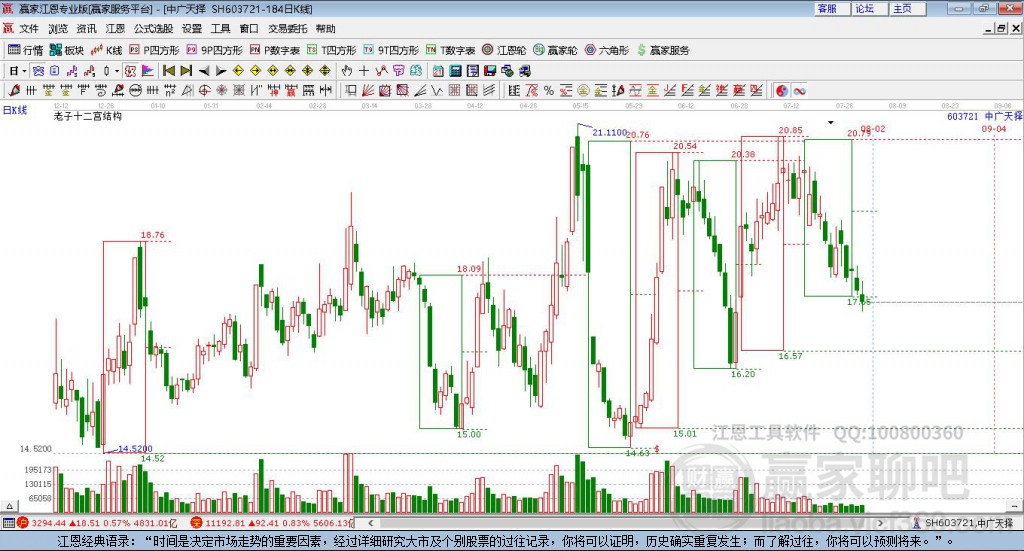
Task: Step chart right with black right arrow
Action: tap(221, 71)
